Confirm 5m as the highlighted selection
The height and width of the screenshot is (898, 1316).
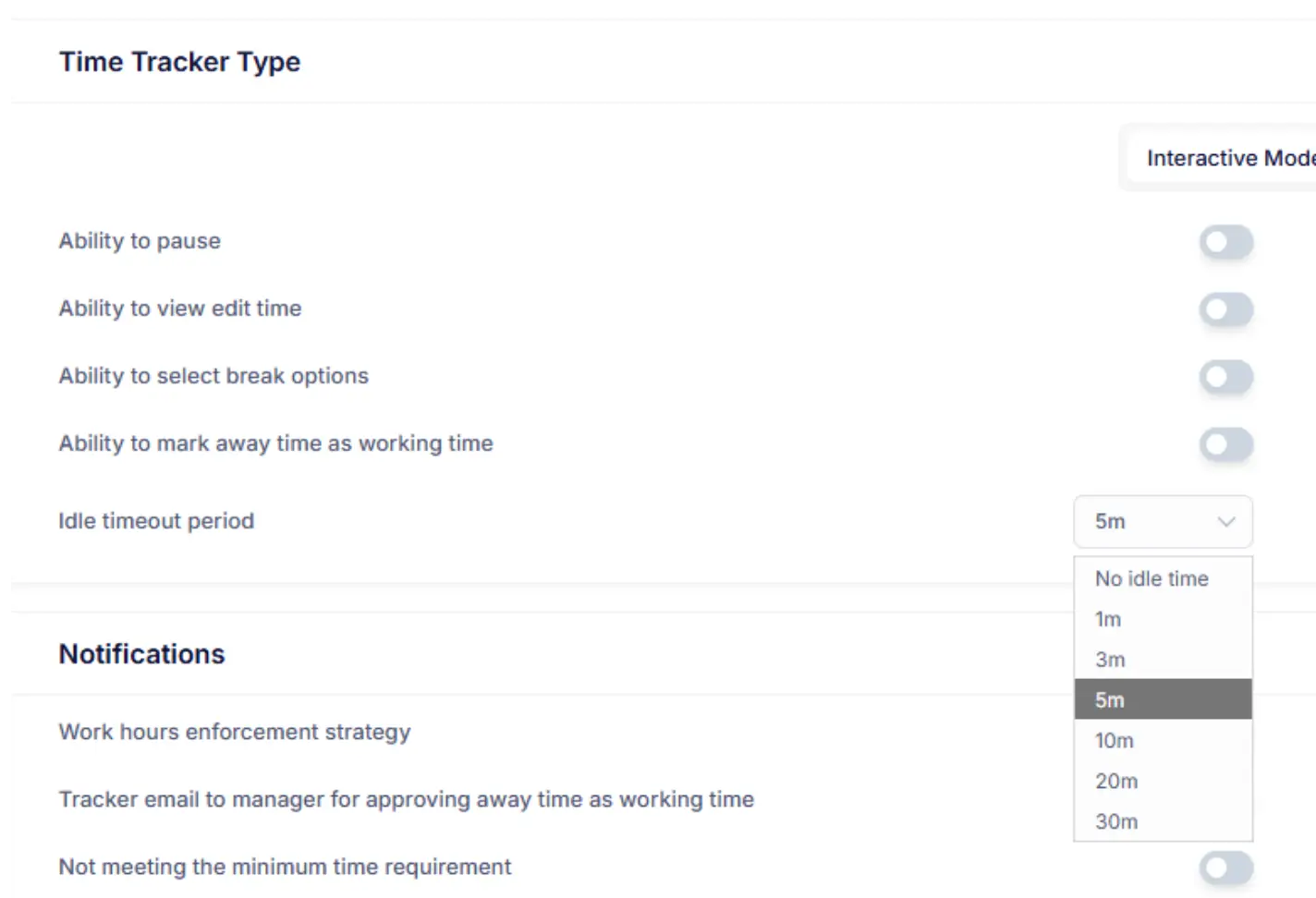(1110, 699)
